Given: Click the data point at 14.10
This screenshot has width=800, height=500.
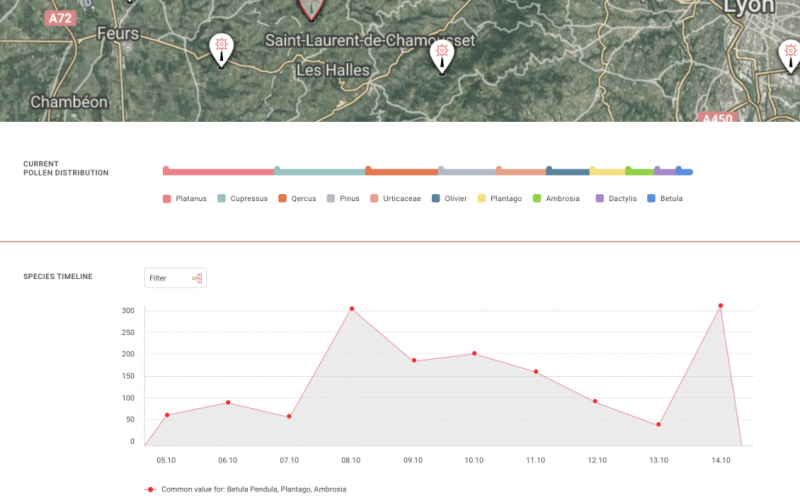Looking at the screenshot, I should click(x=720, y=306).
